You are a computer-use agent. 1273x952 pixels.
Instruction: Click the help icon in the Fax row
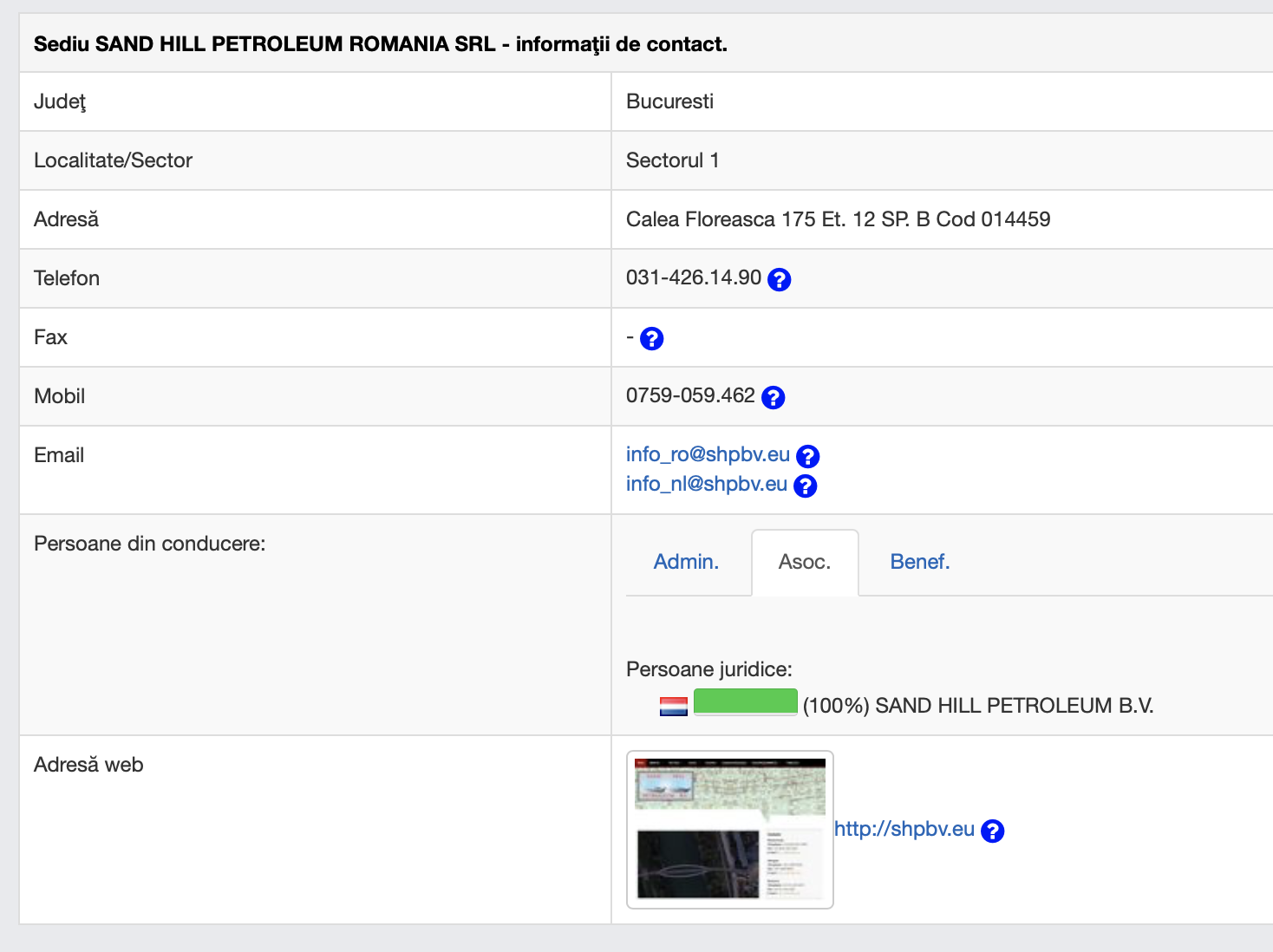651,338
